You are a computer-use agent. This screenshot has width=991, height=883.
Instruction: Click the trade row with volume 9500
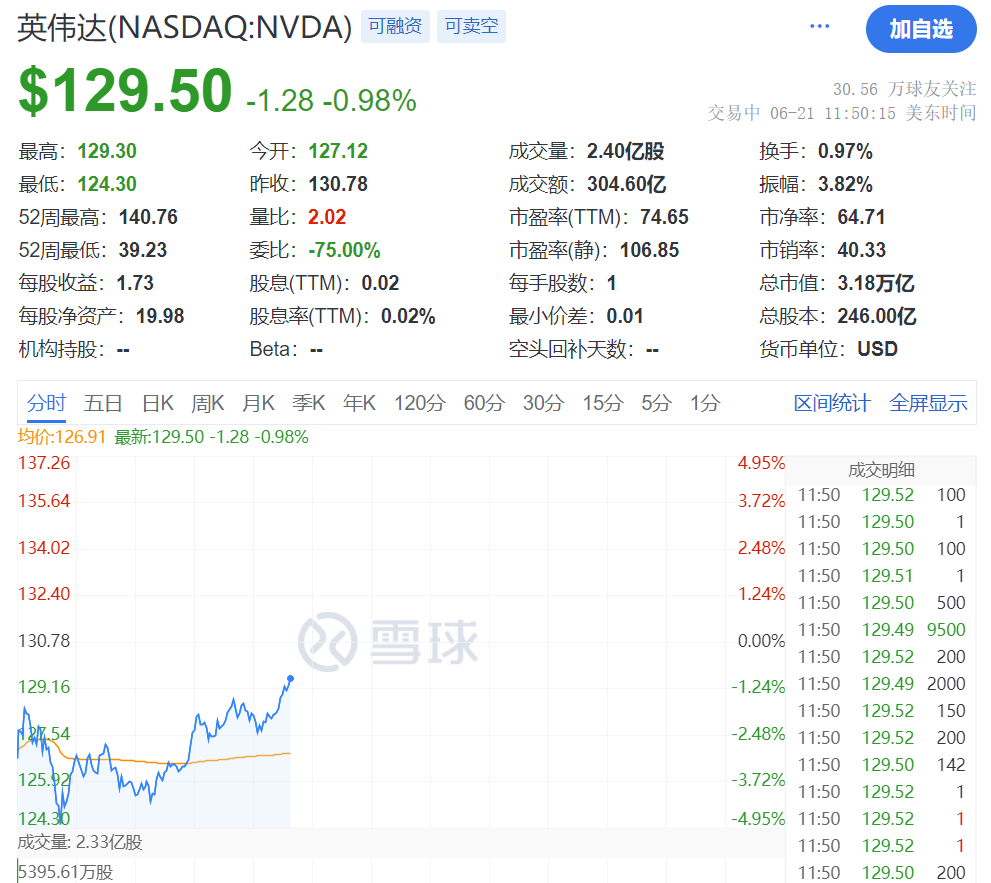[x=881, y=630]
